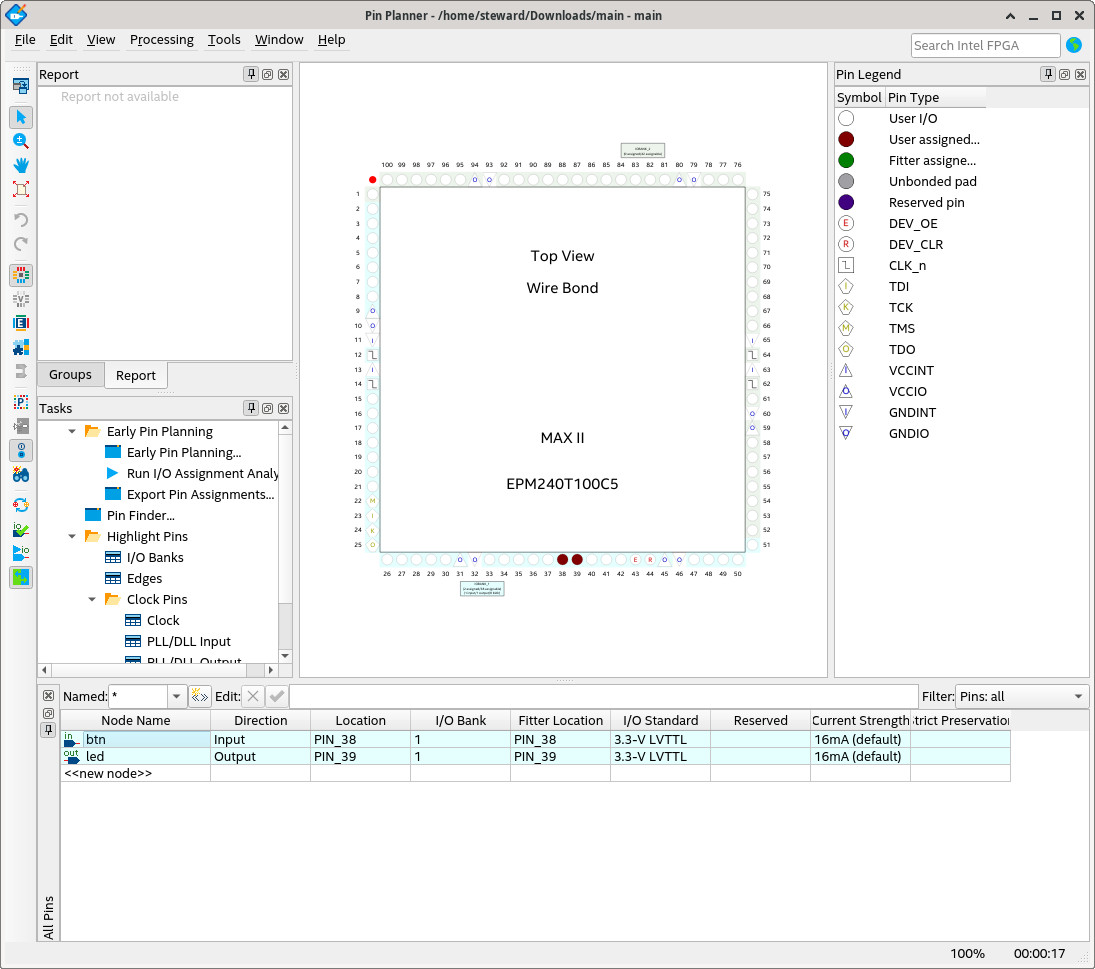Float the Pin Legend panel
Viewport: 1095px width, 969px height.
pyautogui.click(x=1064, y=74)
